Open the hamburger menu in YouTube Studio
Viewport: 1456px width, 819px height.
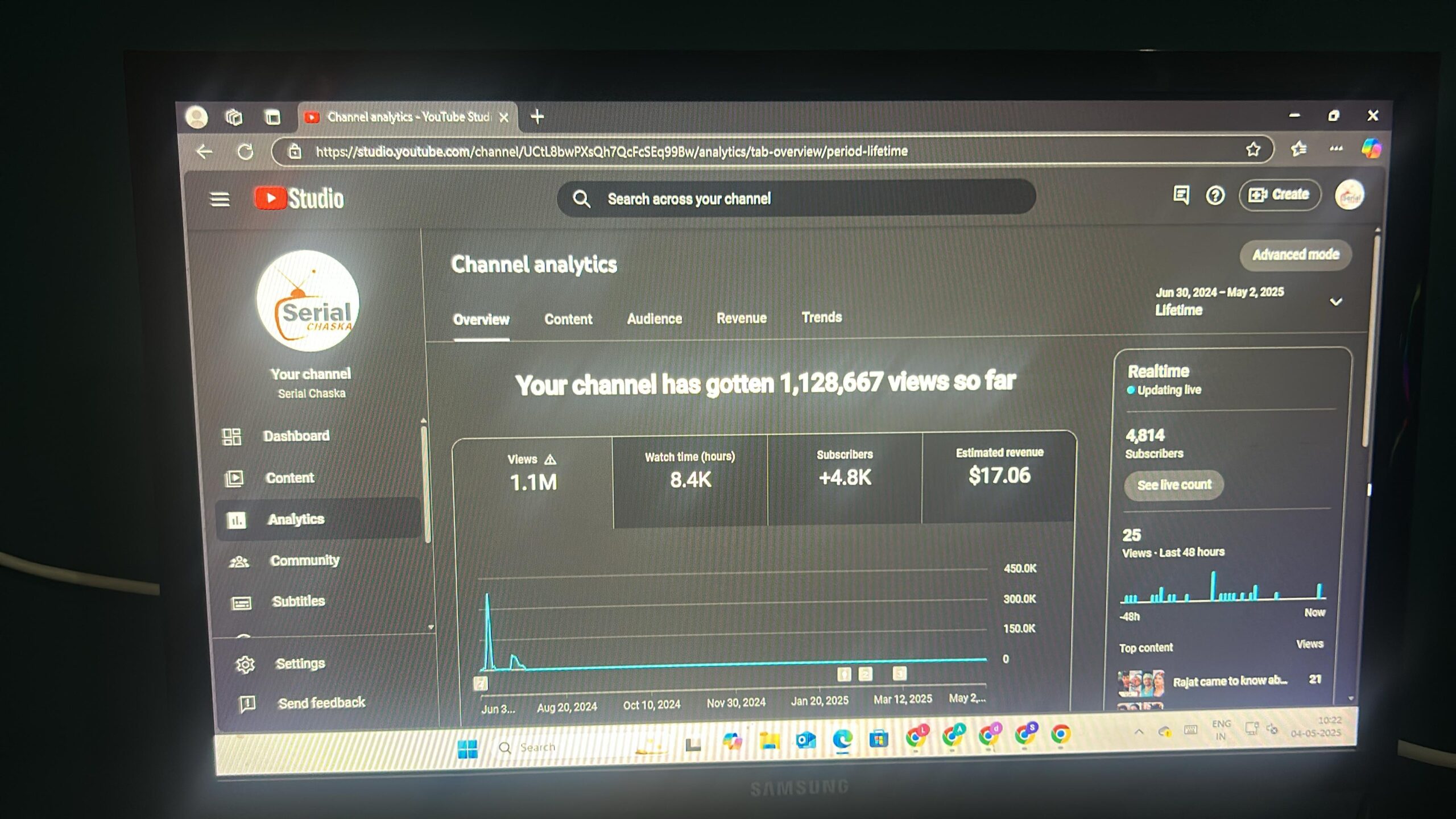pos(220,200)
